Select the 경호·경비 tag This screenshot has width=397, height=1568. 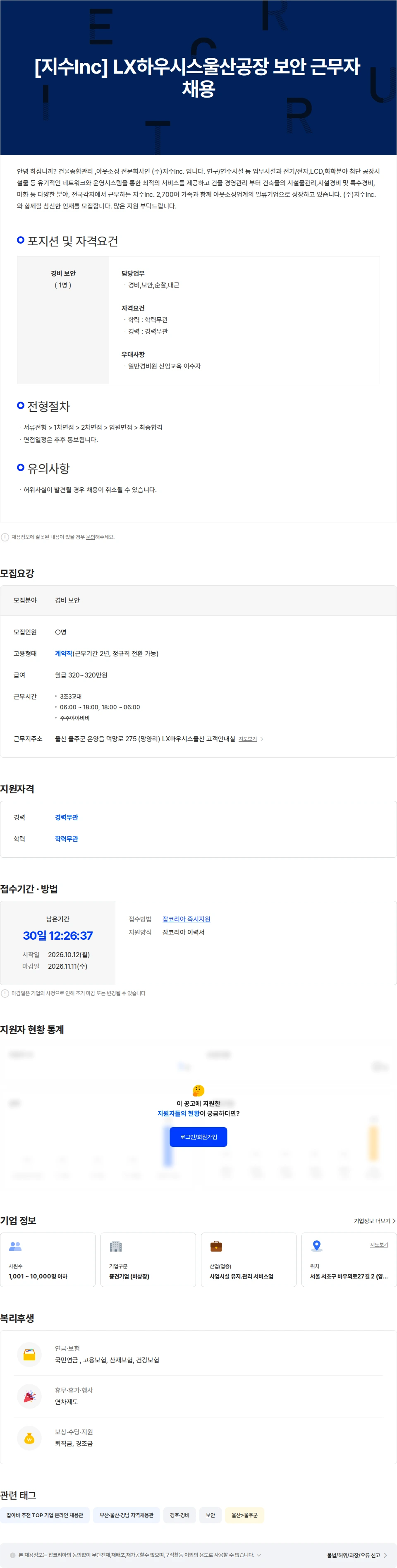tap(179, 1514)
